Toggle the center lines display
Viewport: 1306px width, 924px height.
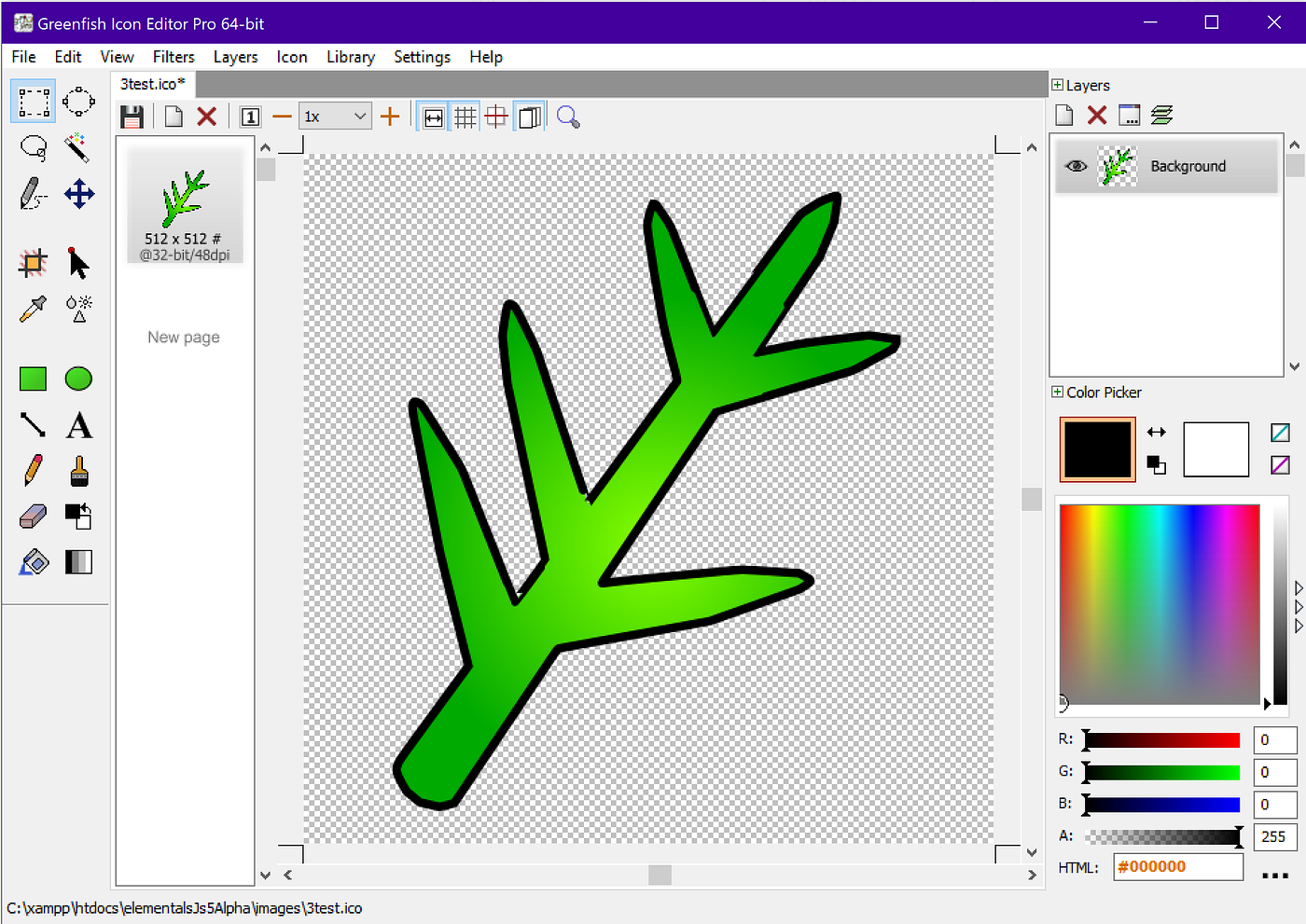(x=497, y=117)
